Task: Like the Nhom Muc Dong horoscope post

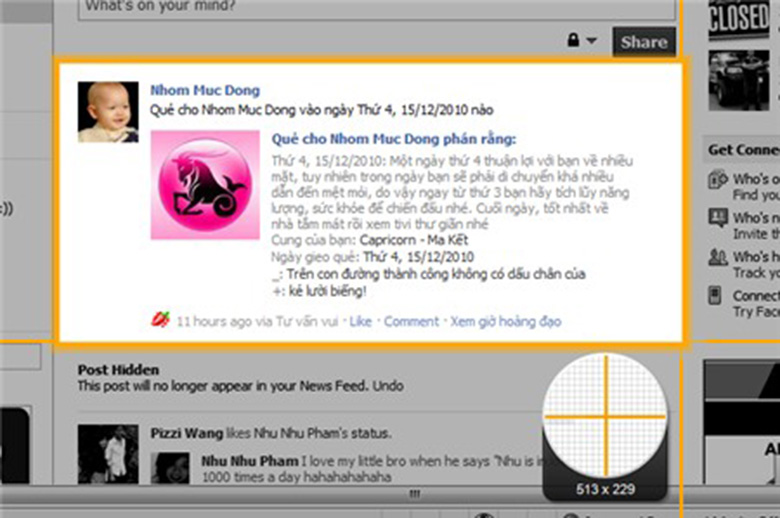Action: coord(360,321)
